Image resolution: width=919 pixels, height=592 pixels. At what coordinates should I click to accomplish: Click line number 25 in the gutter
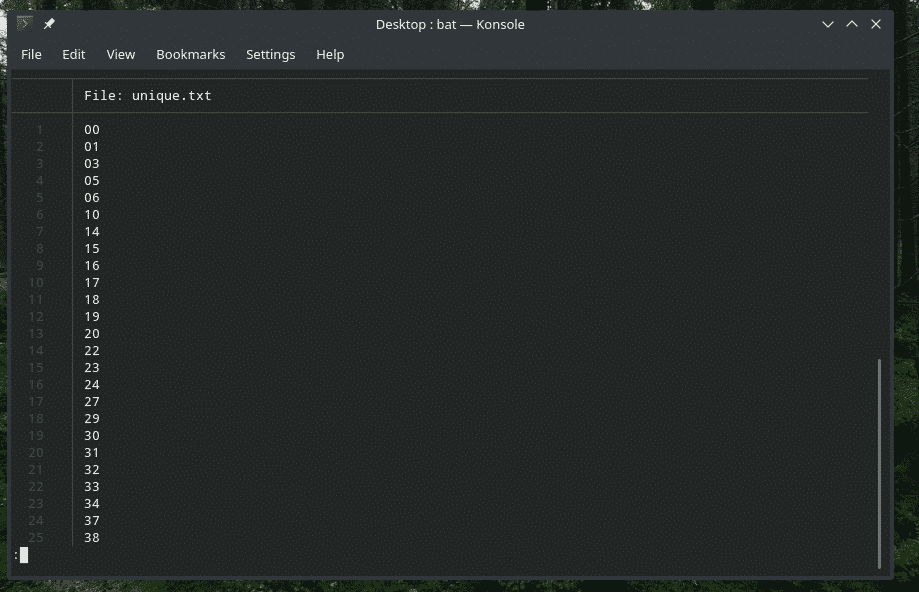coord(36,537)
